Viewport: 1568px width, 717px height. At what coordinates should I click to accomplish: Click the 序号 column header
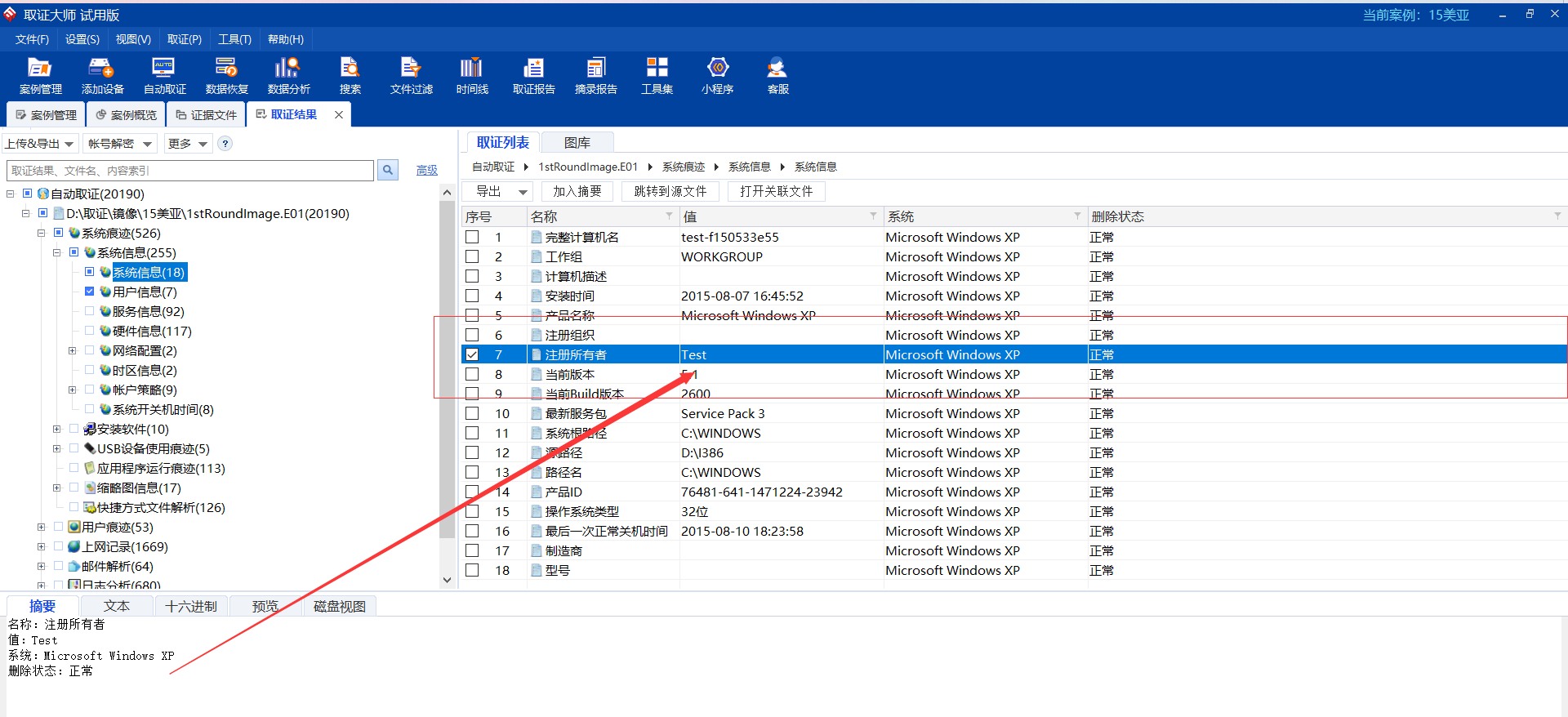[x=494, y=216]
